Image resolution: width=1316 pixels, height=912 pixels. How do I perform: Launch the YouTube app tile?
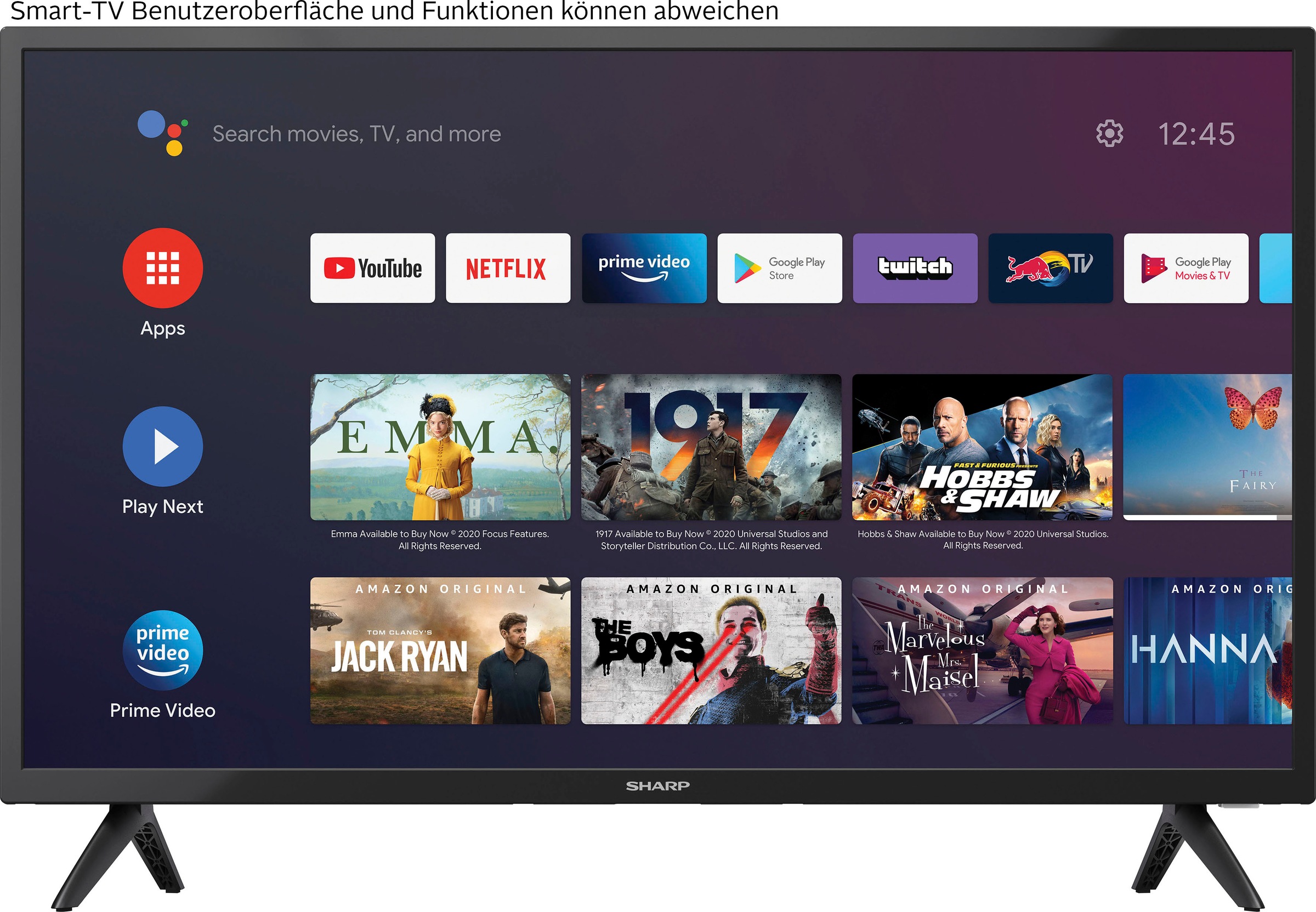coord(372,268)
